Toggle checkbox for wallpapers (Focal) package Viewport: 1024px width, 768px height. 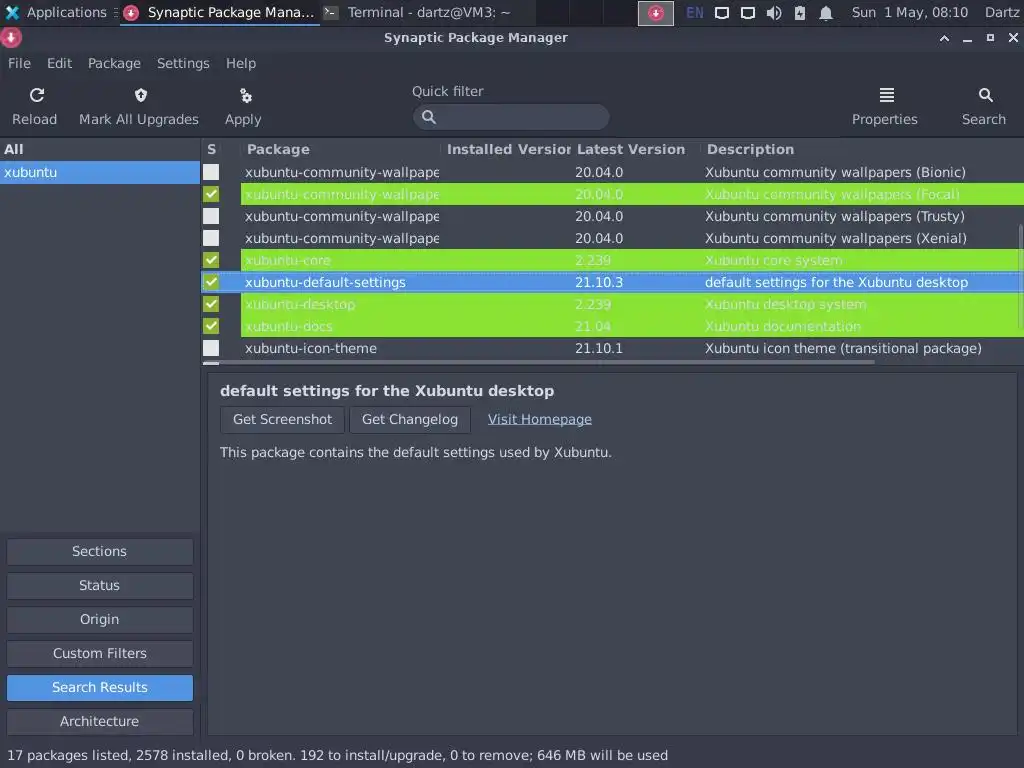pyautogui.click(x=211, y=194)
